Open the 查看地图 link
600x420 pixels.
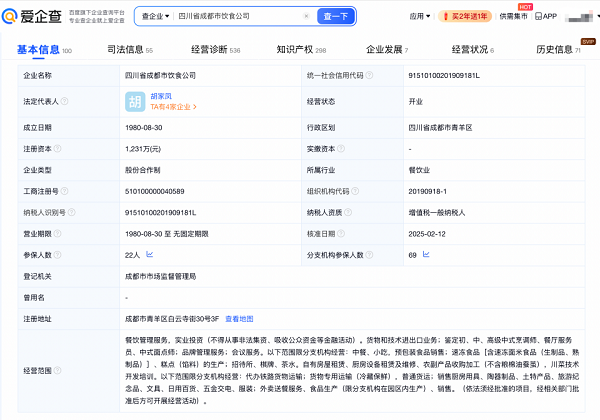click(x=239, y=318)
